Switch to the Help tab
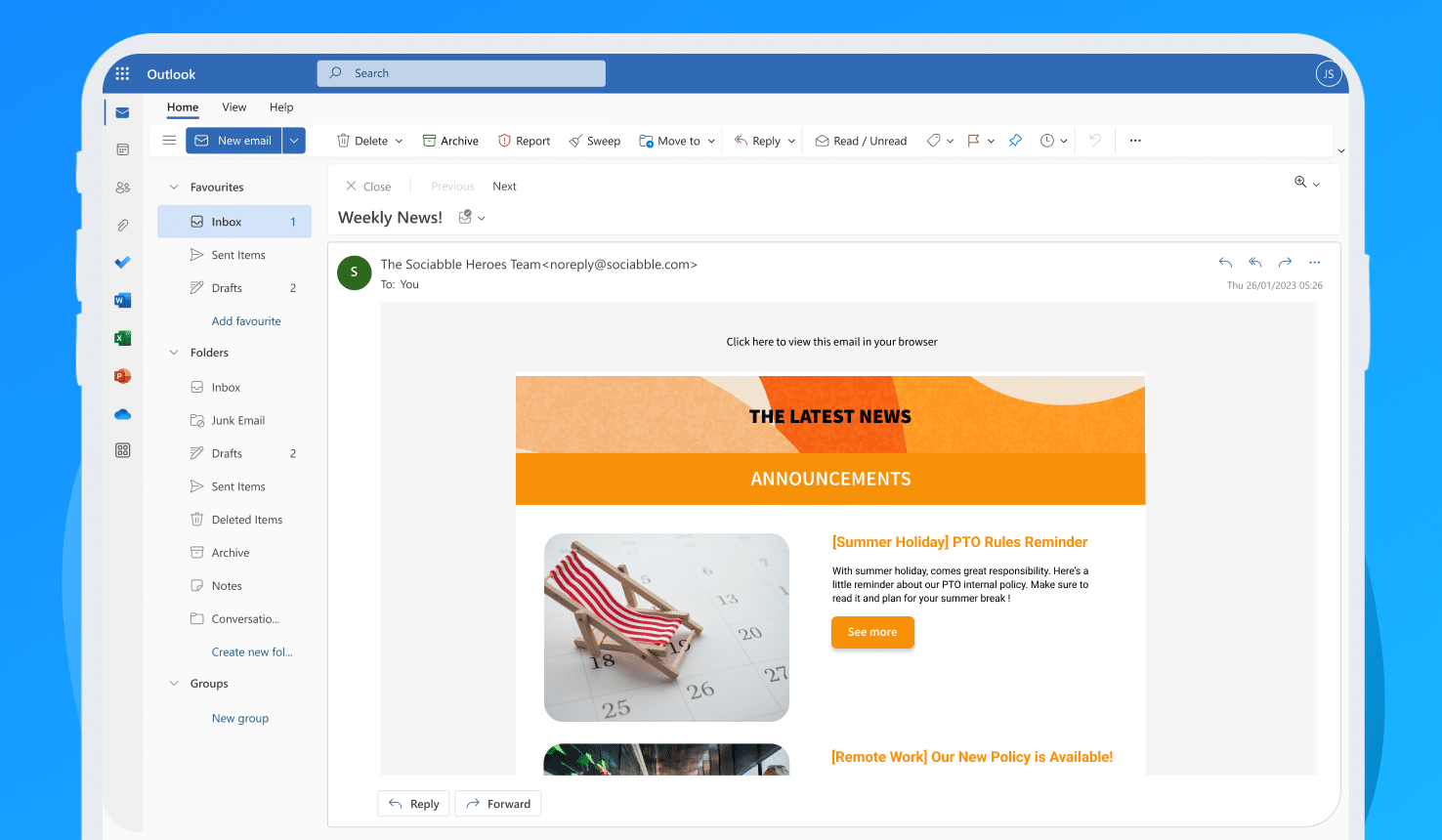Image resolution: width=1442 pixels, height=840 pixels. coord(281,107)
